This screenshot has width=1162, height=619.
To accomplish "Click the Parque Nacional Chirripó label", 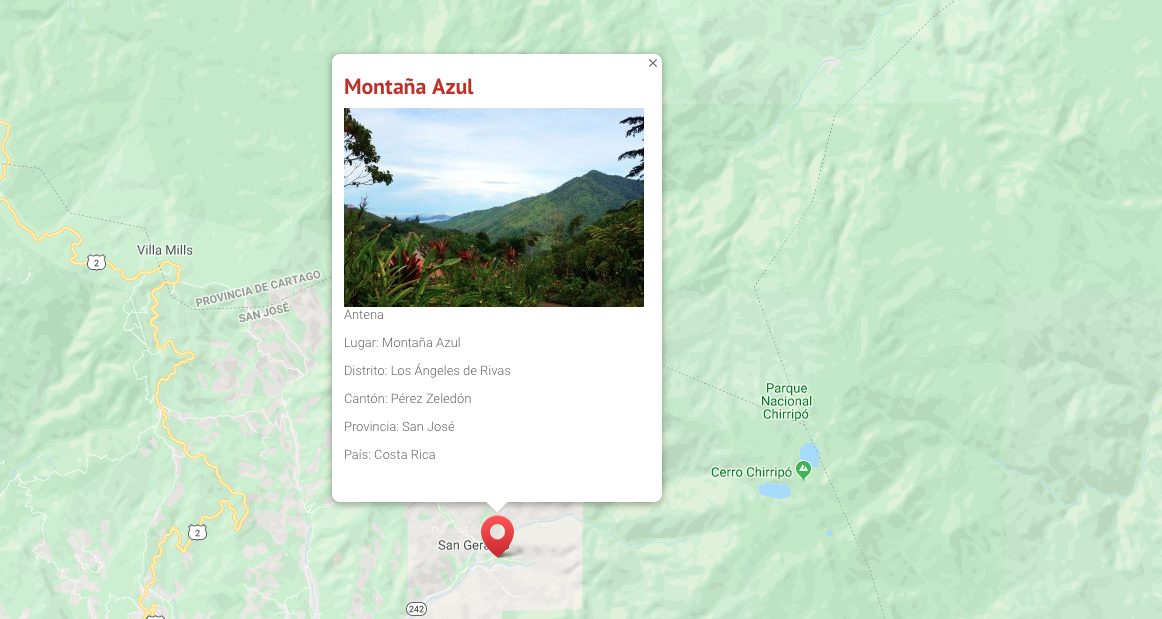I will click(786, 401).
